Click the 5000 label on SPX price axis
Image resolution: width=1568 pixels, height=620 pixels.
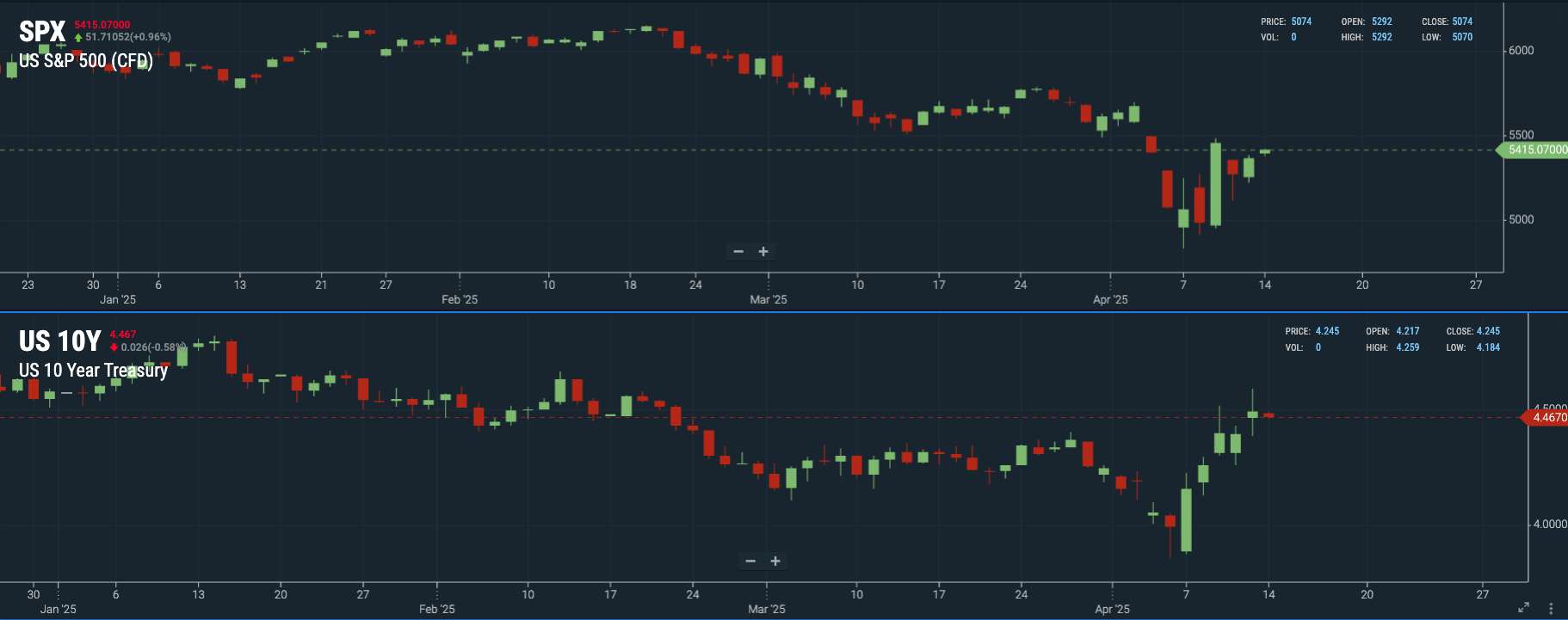click(1522, 219)
